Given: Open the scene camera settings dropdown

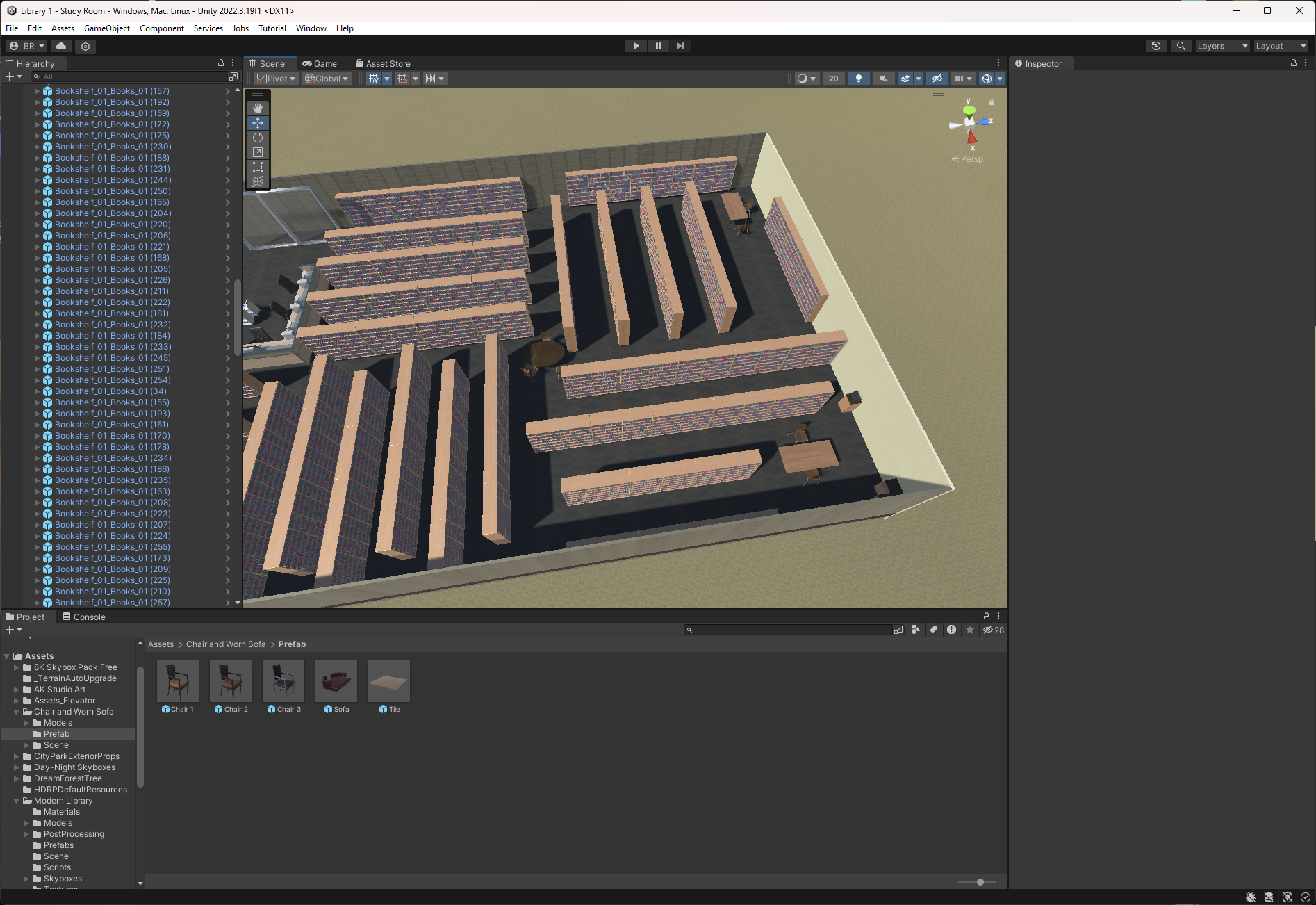Looking at the screenshot, I should (x=963, y=79).
